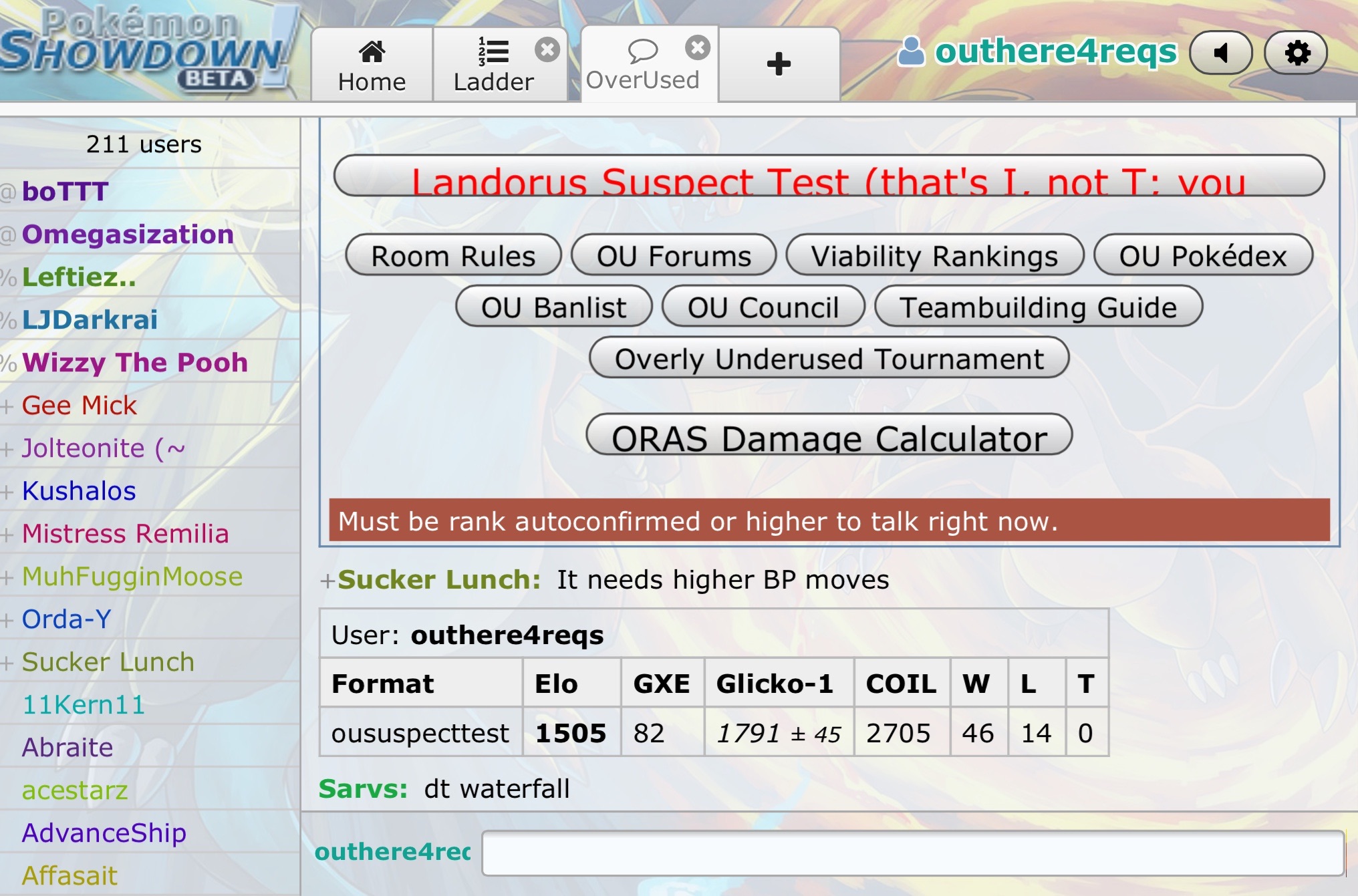1358x896 pixels.
Task: Select the OverUsed chat room tab
Action: pyautogui.click(x=642, y=65)
